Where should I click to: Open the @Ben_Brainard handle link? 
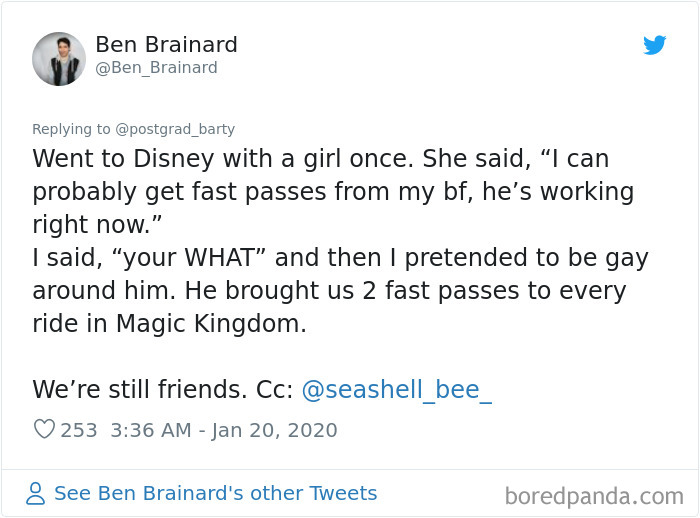[156, 68]
